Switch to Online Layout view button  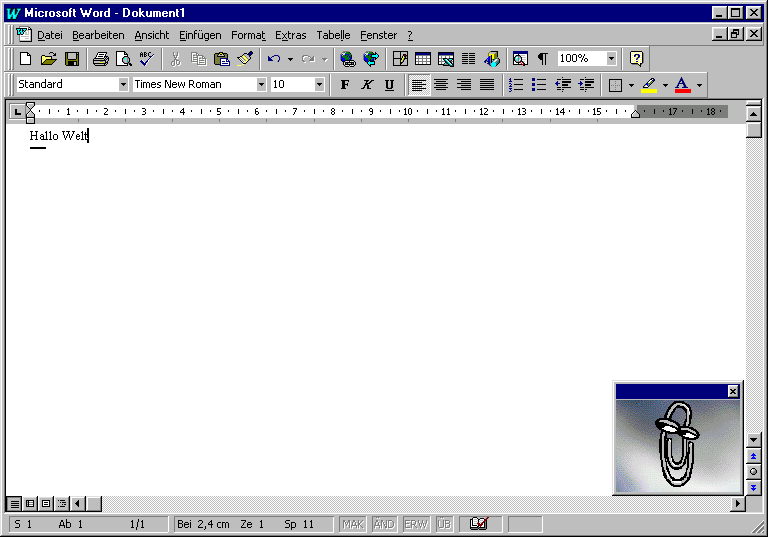[x=30, y=503]
